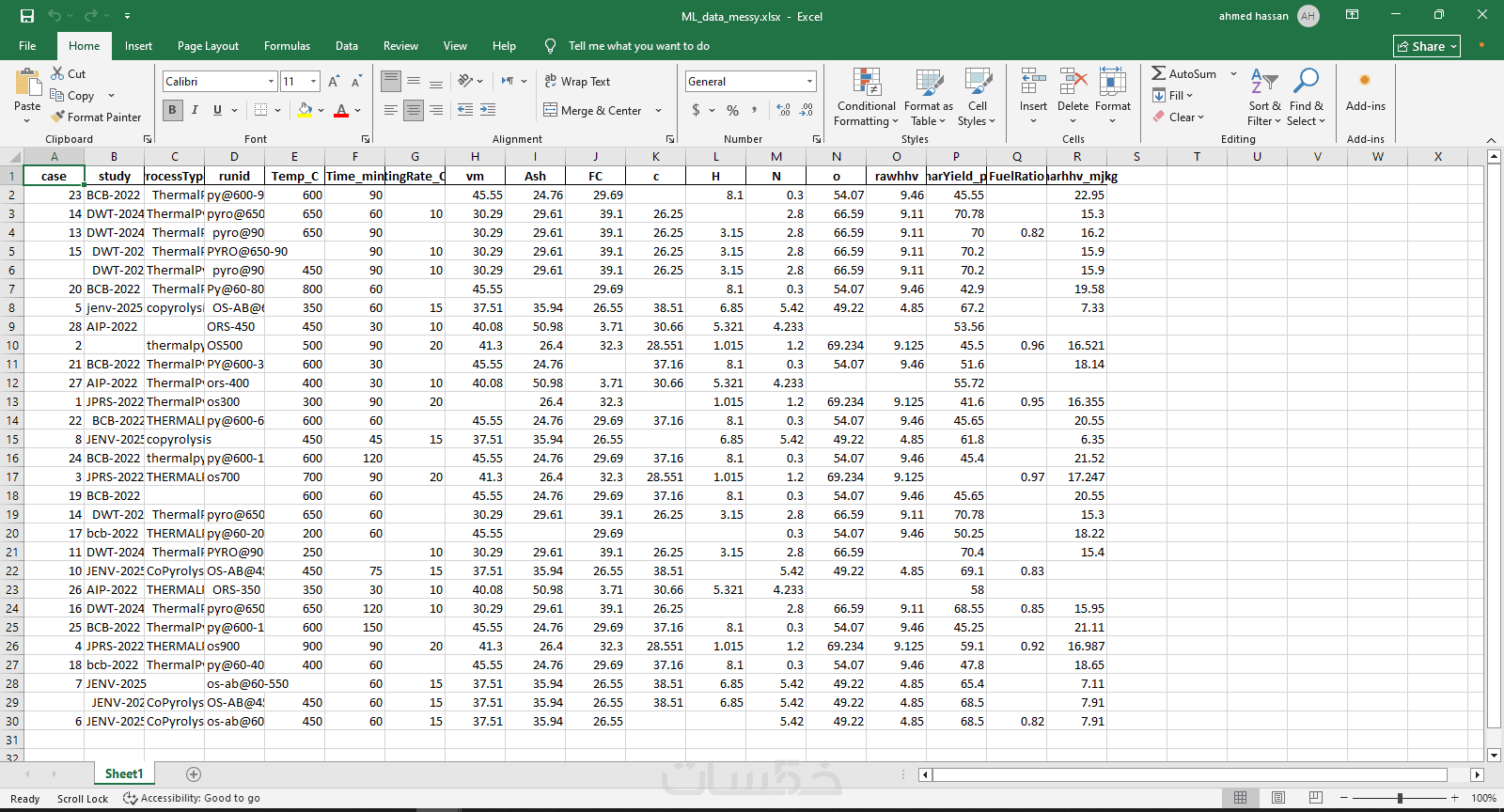Image resolution: width=1504 pixels, height=812 pixels.
Task: Click the Decrease Decimal icon
Action: tap(807, 110)
